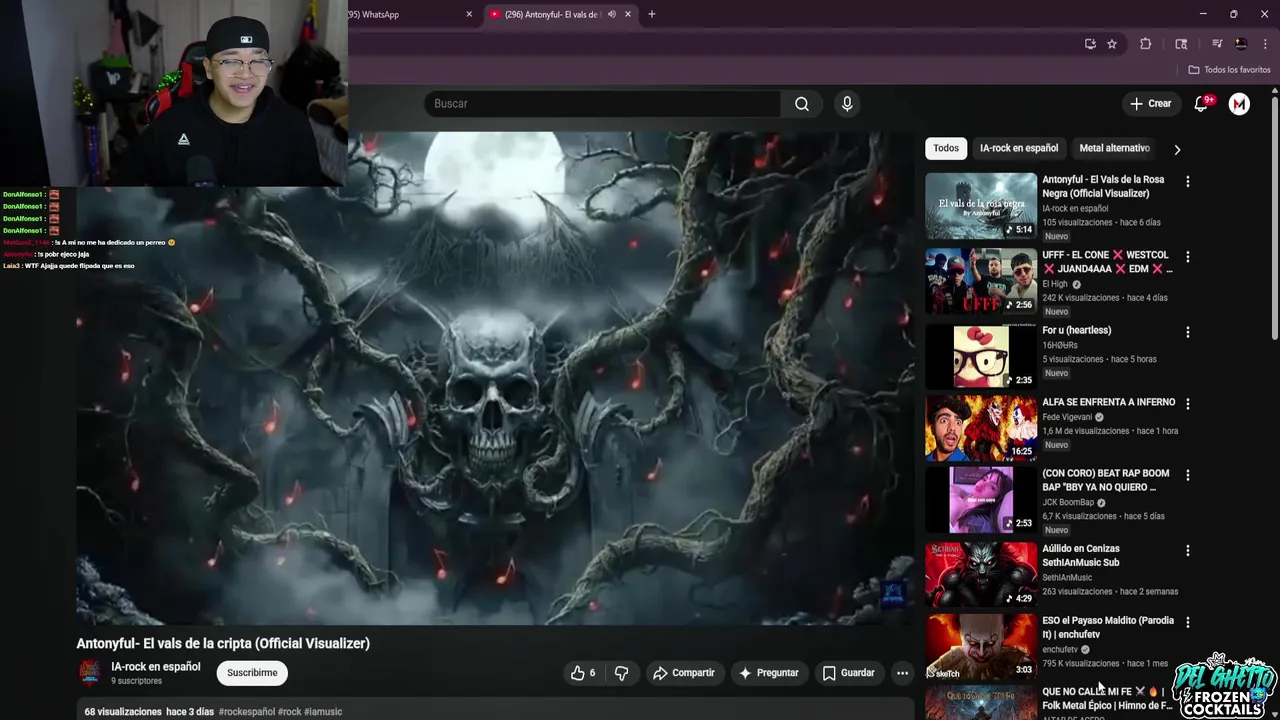Open options for For u (heartless) video

click(1187, 332)
